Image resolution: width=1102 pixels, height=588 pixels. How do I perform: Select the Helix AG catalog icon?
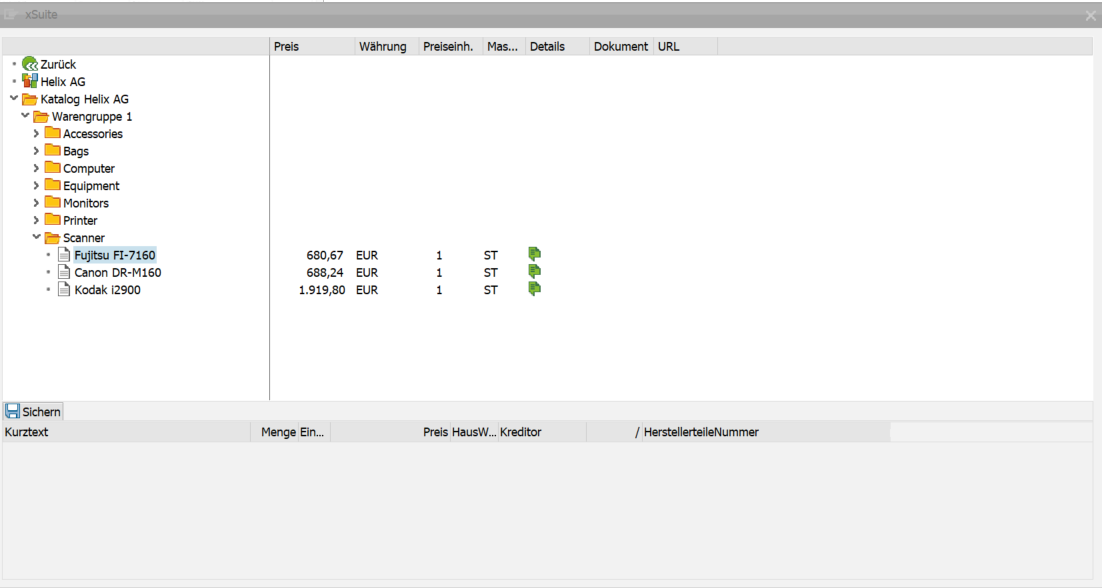coord(30,81)
